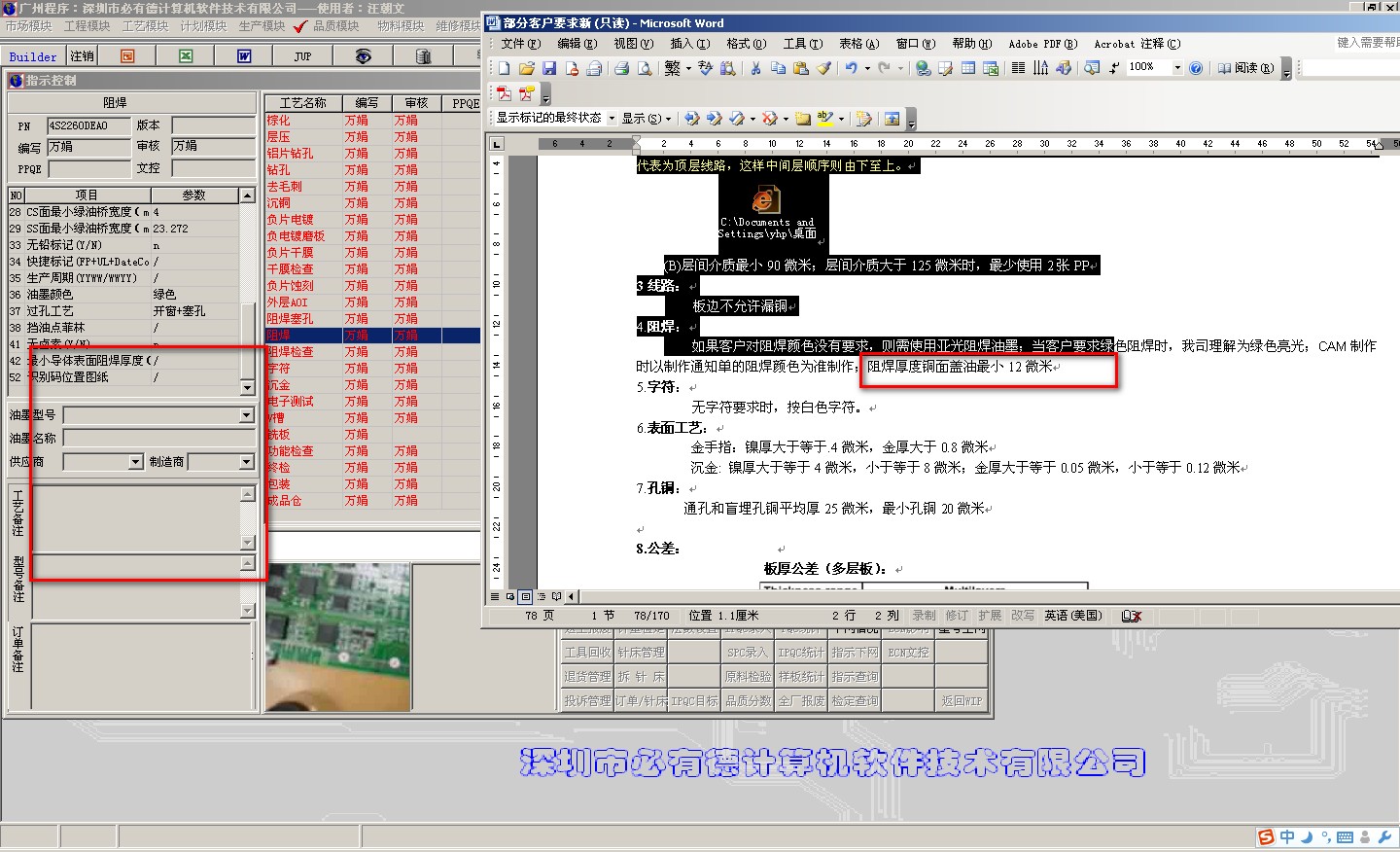Click the Sogou input method tray icon
The height and width of the screenshot is (852, 1400).
pos(1265,837)
